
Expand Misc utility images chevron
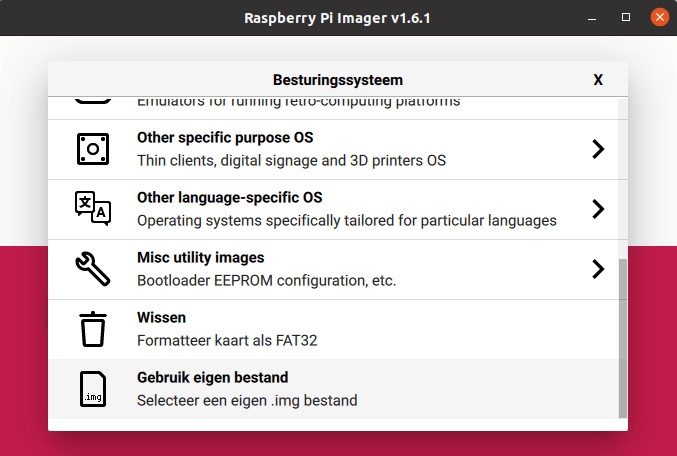click(x=598, y=269)
